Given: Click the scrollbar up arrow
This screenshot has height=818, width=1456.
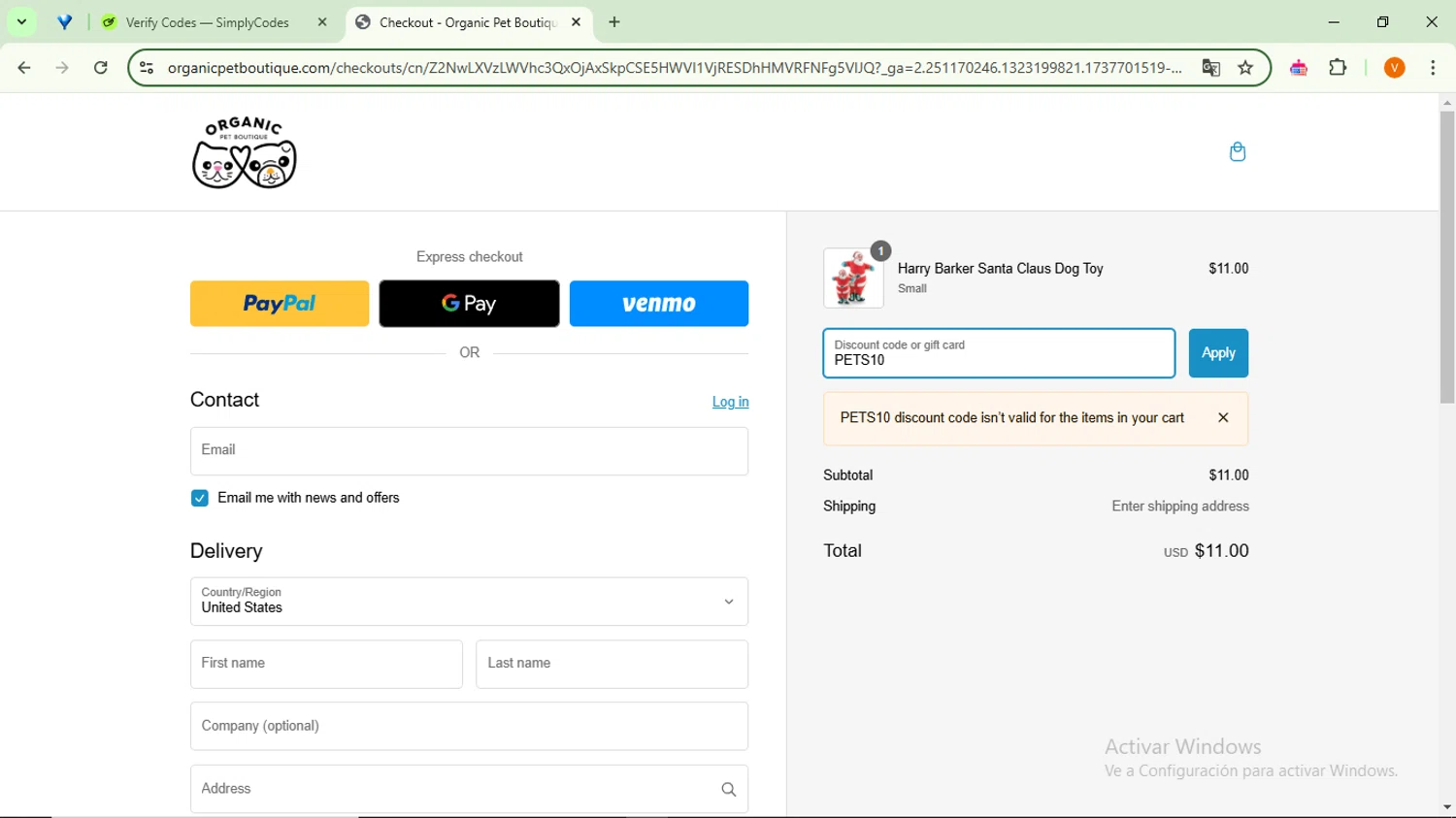Looking at the screenshot, I should [x=1447, y=102].
